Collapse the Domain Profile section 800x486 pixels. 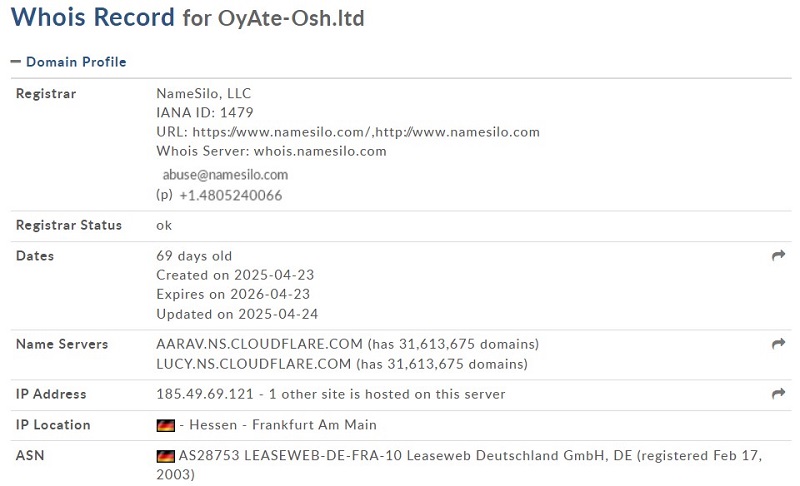click(68, 62)
